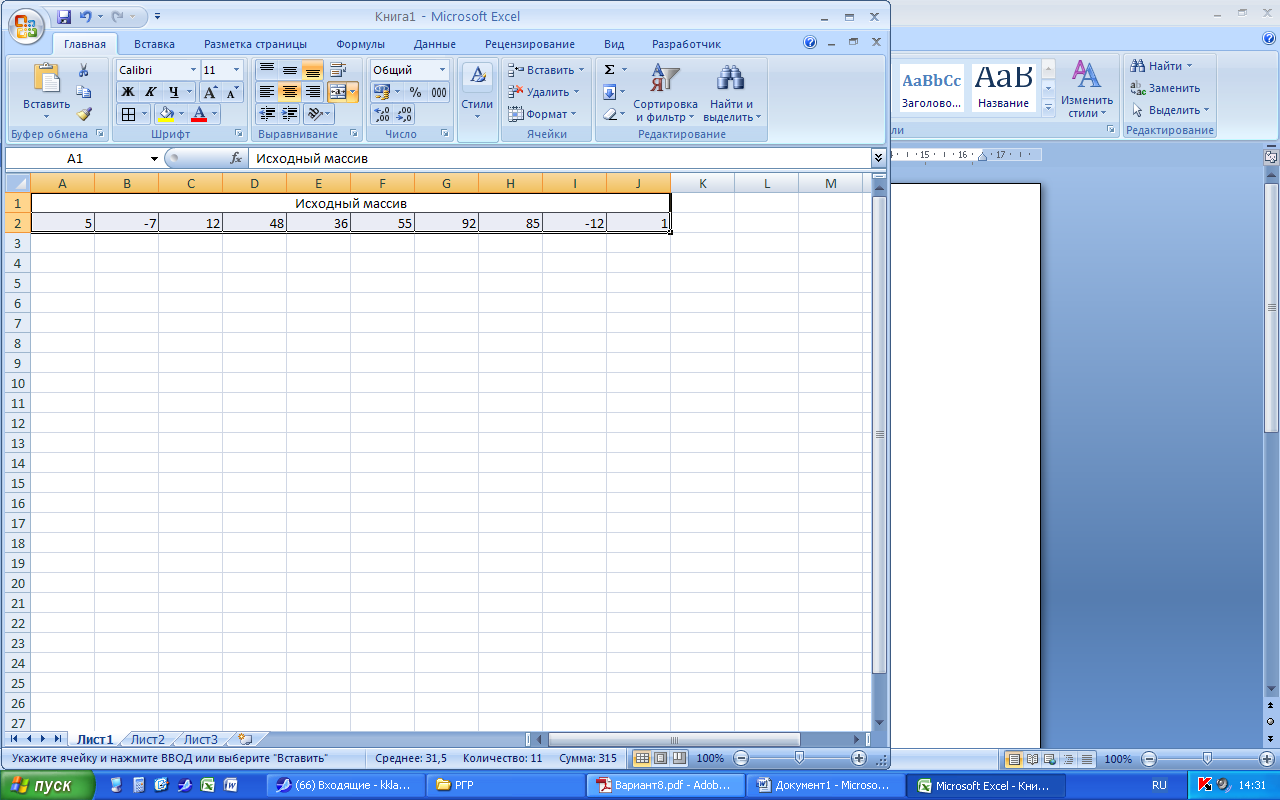The image size is (1280, 800).
Task: Open the Вставить cells dropdown
Action: [x=582, y=70]
